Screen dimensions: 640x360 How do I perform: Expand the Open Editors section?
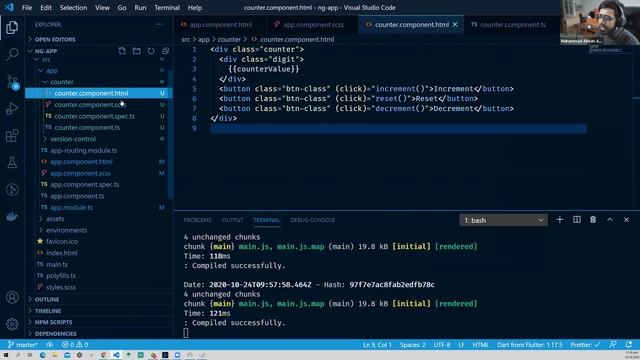pyautogui.click(x=55, y=40)
